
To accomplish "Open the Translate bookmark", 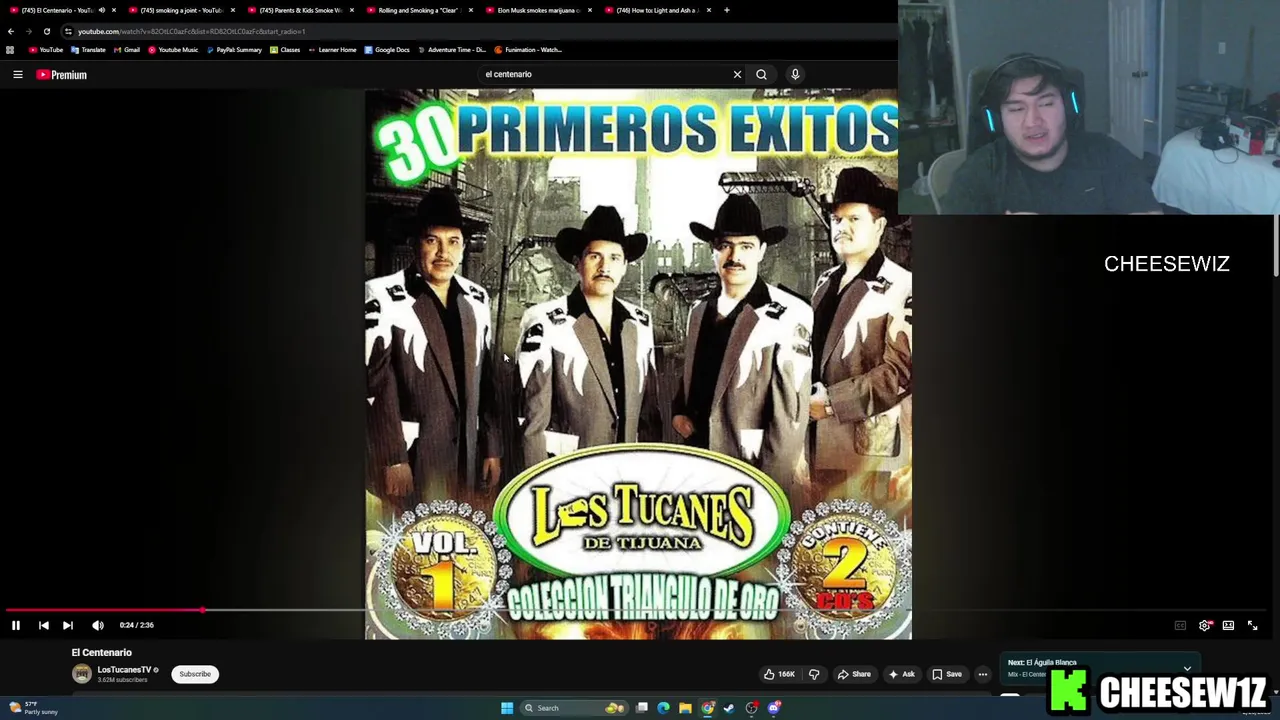I will [88, 50].
